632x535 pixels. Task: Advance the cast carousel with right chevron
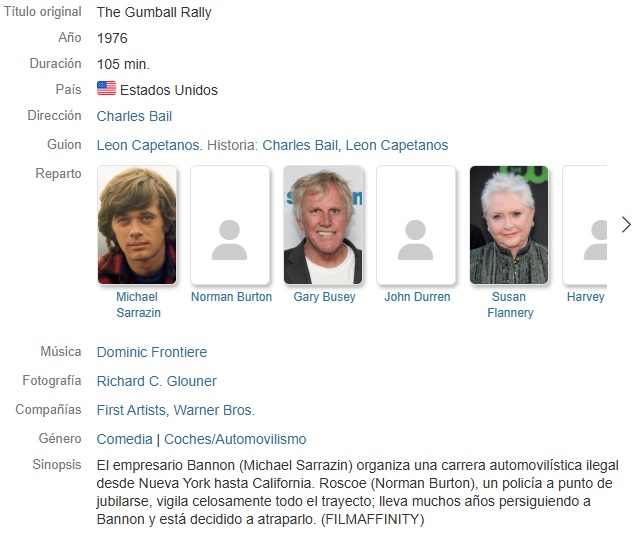pos(626,225)
